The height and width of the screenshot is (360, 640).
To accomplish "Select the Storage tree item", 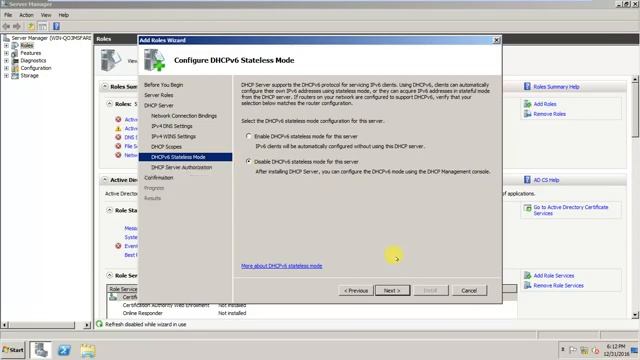I will [x=29, y=76].
